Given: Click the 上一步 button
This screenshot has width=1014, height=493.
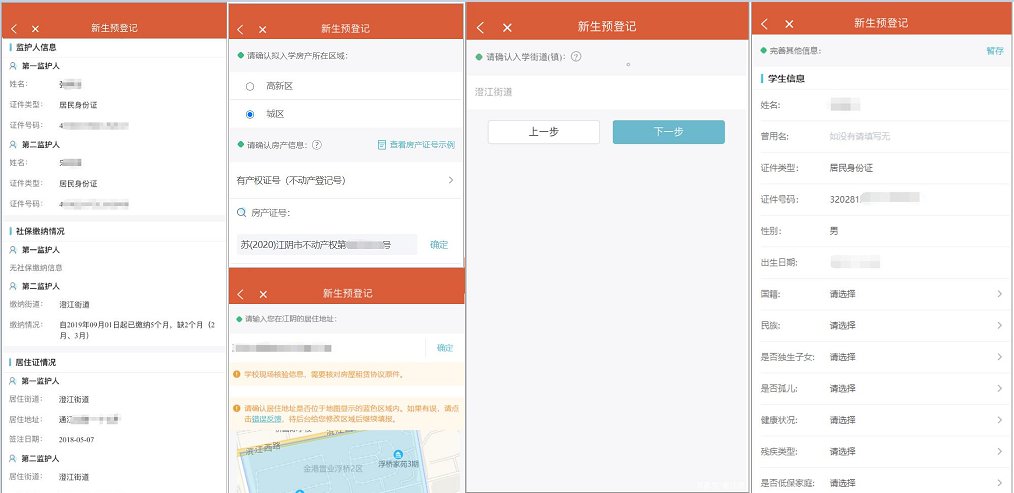Looking at the screenshot, I should click(543, 132).
